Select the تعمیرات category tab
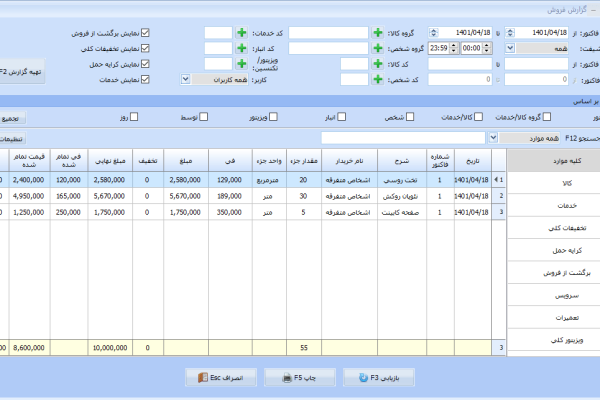The width and height of the screenshot is (600, 400). (x=554, y=318)
